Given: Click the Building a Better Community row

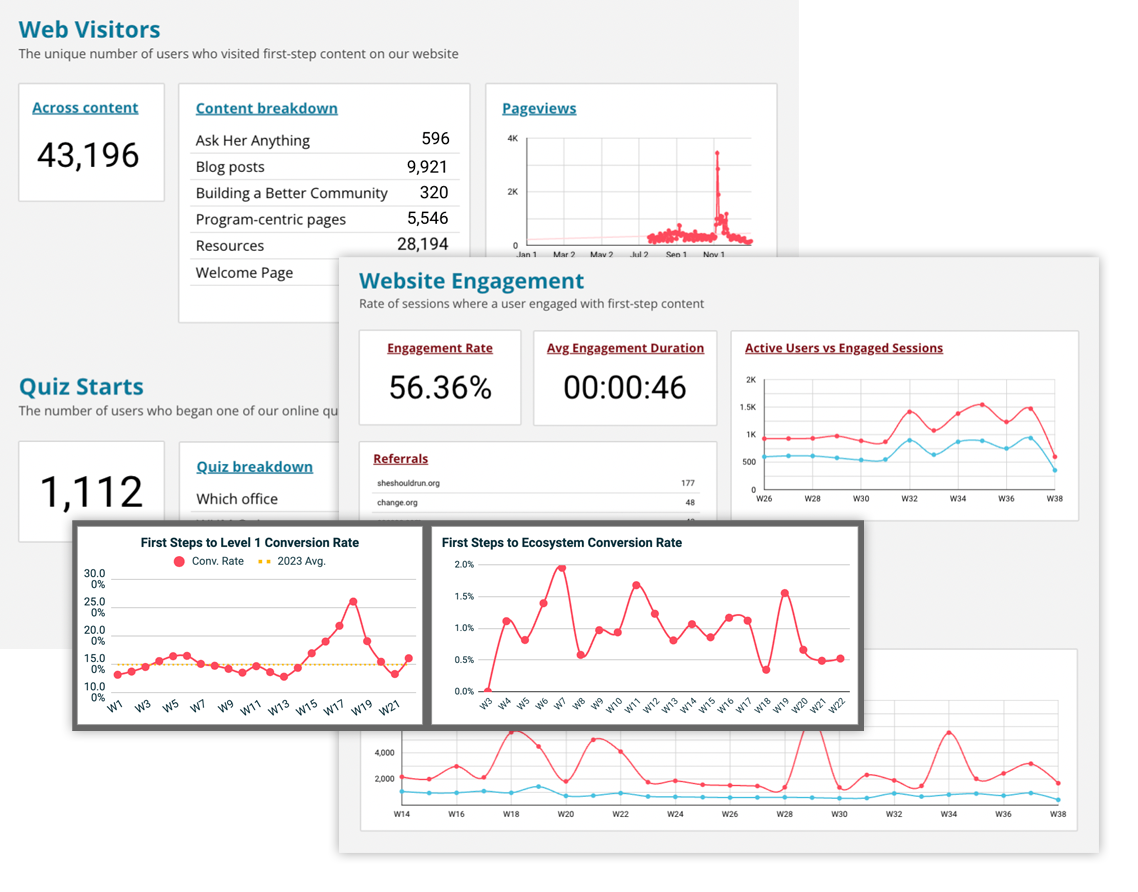Looking at the screenshot, I should [322, 193].
